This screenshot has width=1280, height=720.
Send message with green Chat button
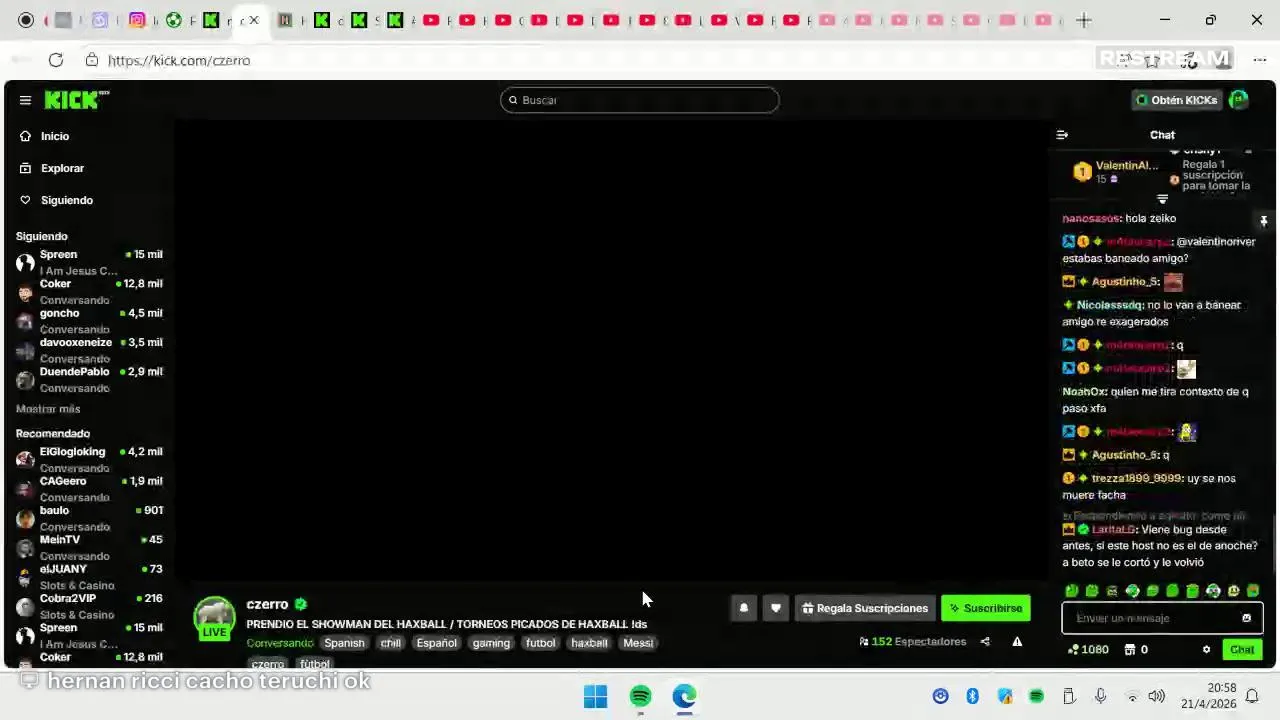1242,650
